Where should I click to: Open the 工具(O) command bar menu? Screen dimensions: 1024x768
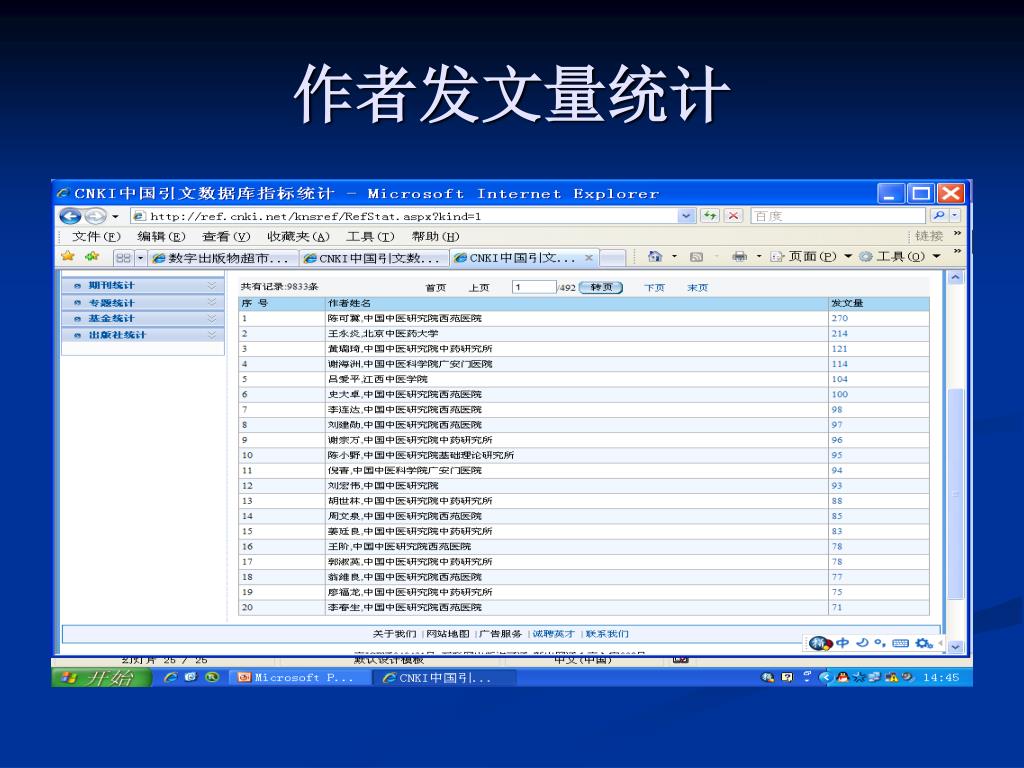(900, 257)
